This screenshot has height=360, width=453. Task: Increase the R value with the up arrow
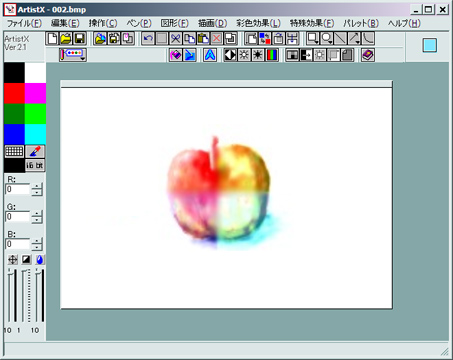click(37, 186)
